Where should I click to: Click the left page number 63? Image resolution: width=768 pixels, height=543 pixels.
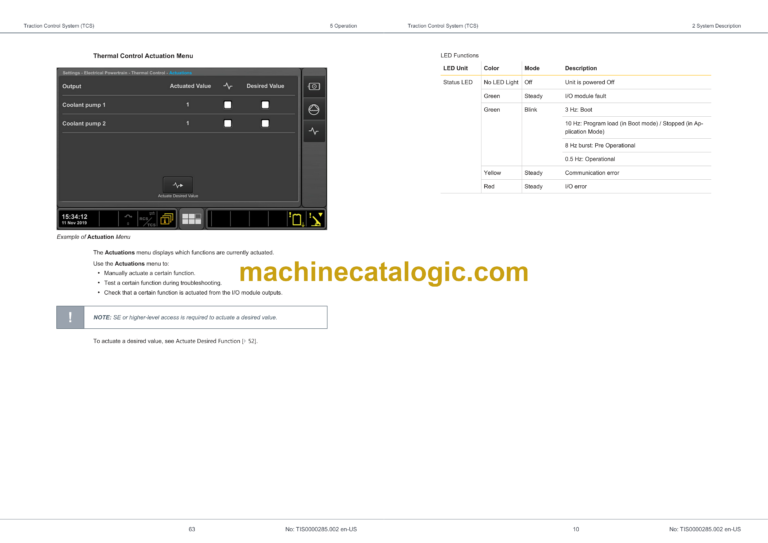pos(192,529)
